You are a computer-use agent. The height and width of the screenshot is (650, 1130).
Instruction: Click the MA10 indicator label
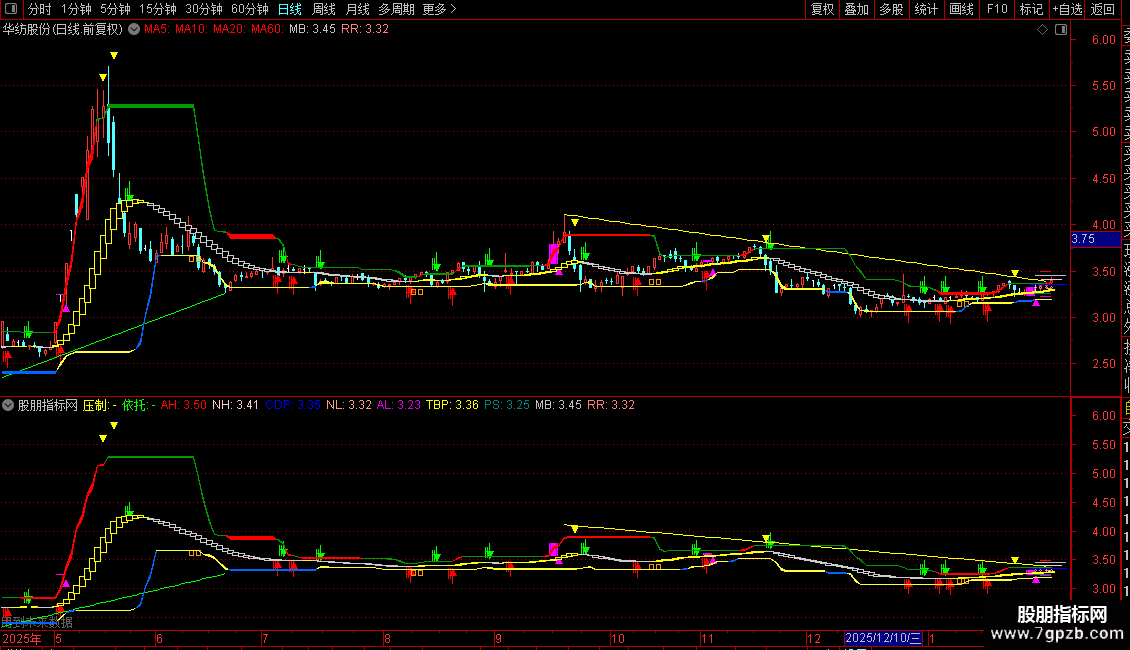coord(192,29)
